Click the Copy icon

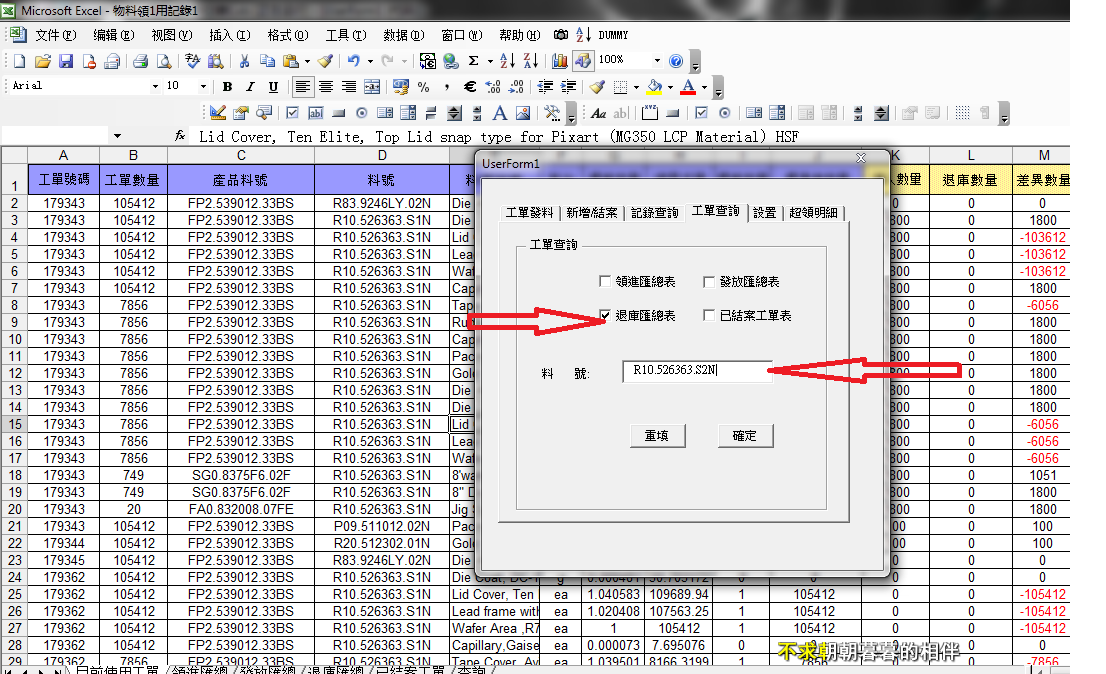[267, 61]
